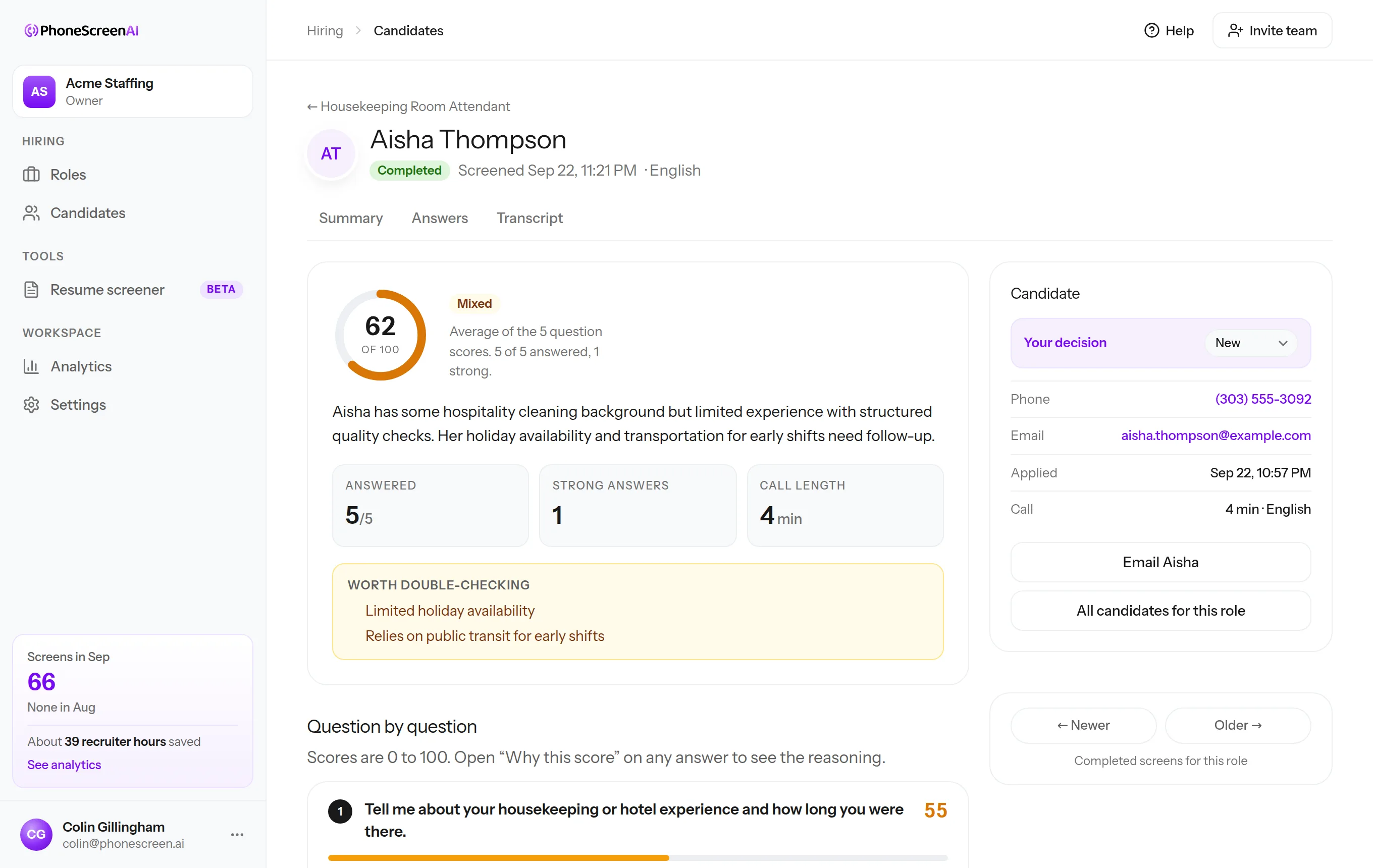
Task: Click "Limited holiday availability" note
Action: [450, 611]
